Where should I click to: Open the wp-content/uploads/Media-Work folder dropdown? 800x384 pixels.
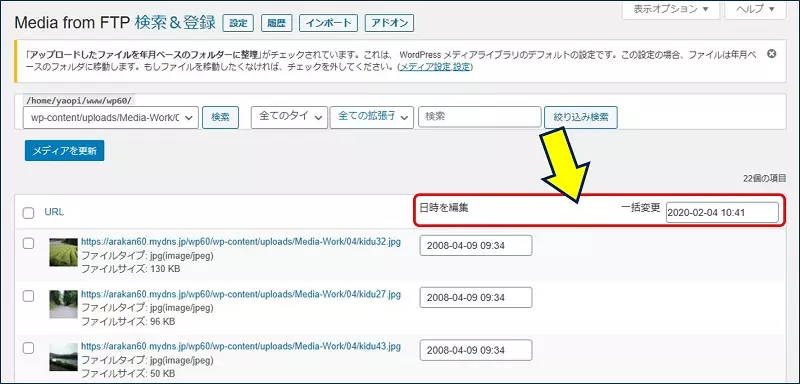point(111,117)
